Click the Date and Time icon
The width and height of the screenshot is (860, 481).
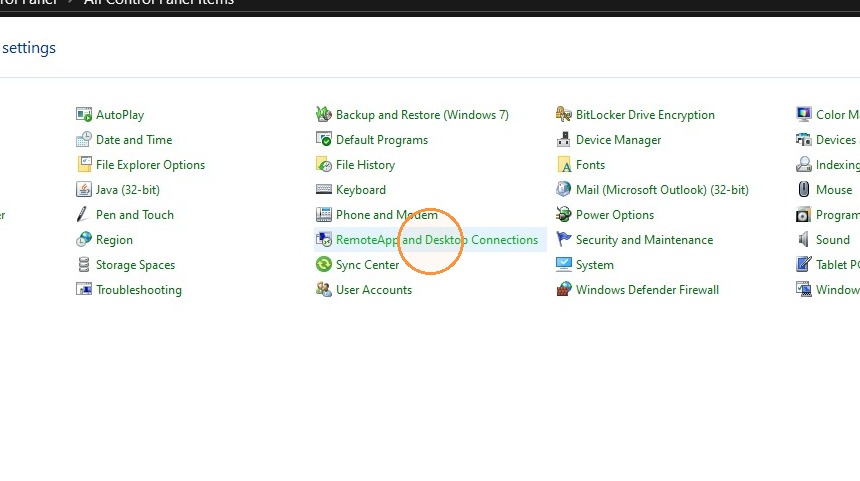click(84, 140)
